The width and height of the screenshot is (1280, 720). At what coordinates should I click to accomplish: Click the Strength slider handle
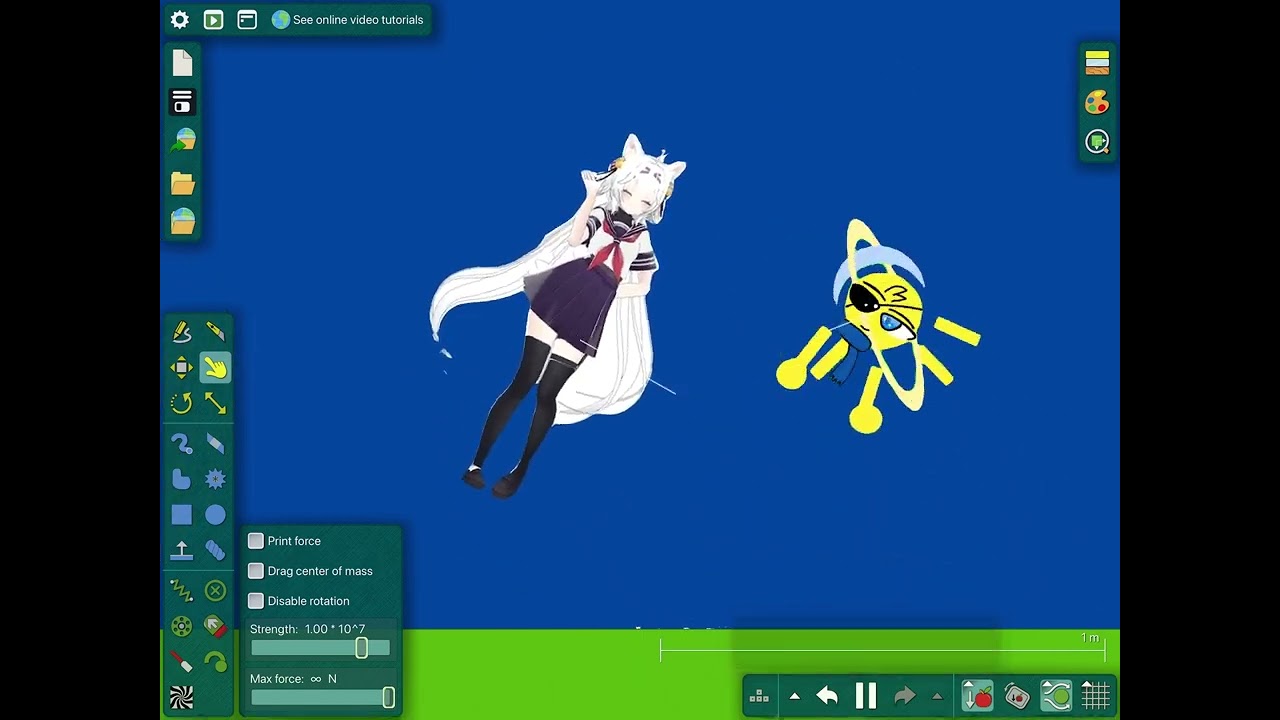click(x=362, y=648)
